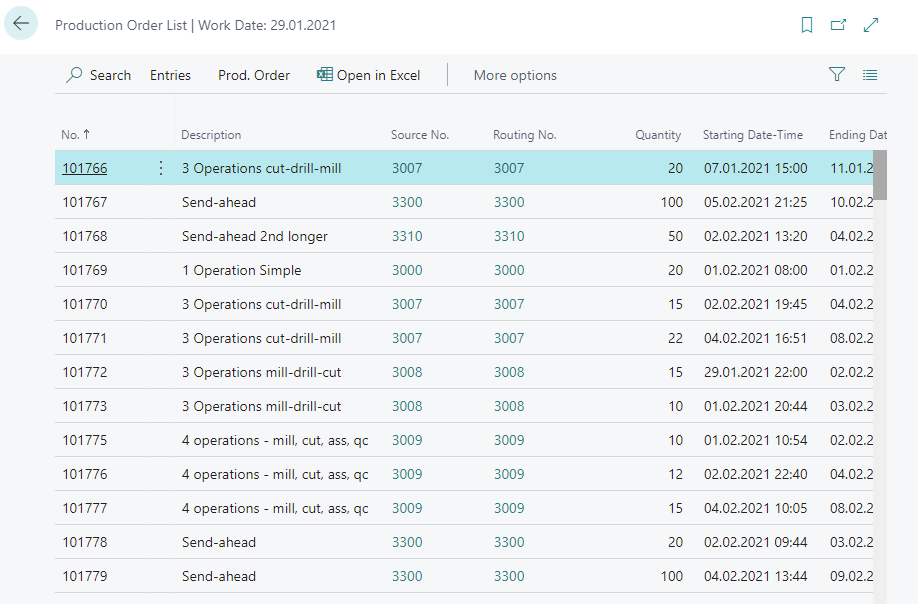The height and width of the screenshot is (604, 918).
Task: Open the Prod. Order menu
Action: pyautogui.click(x=254, y=75)
